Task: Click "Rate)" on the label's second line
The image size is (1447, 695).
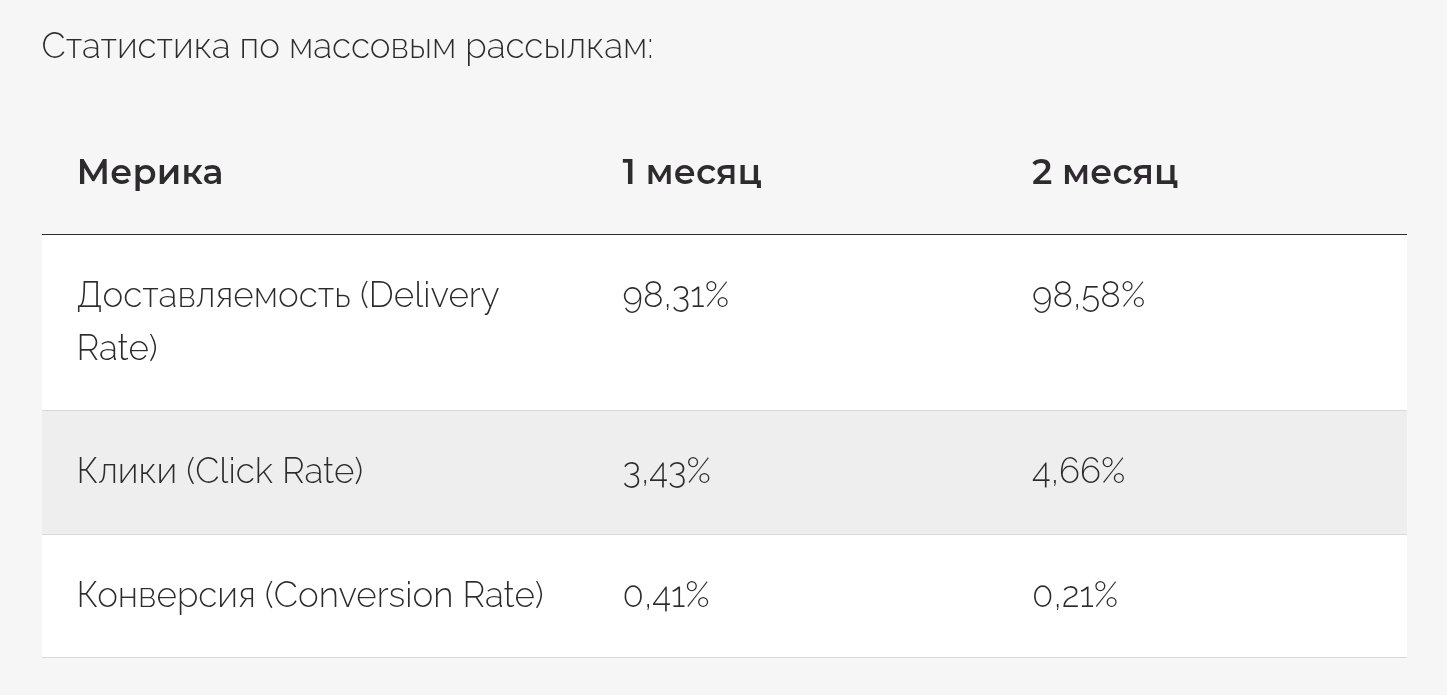Action: [117, 349]
